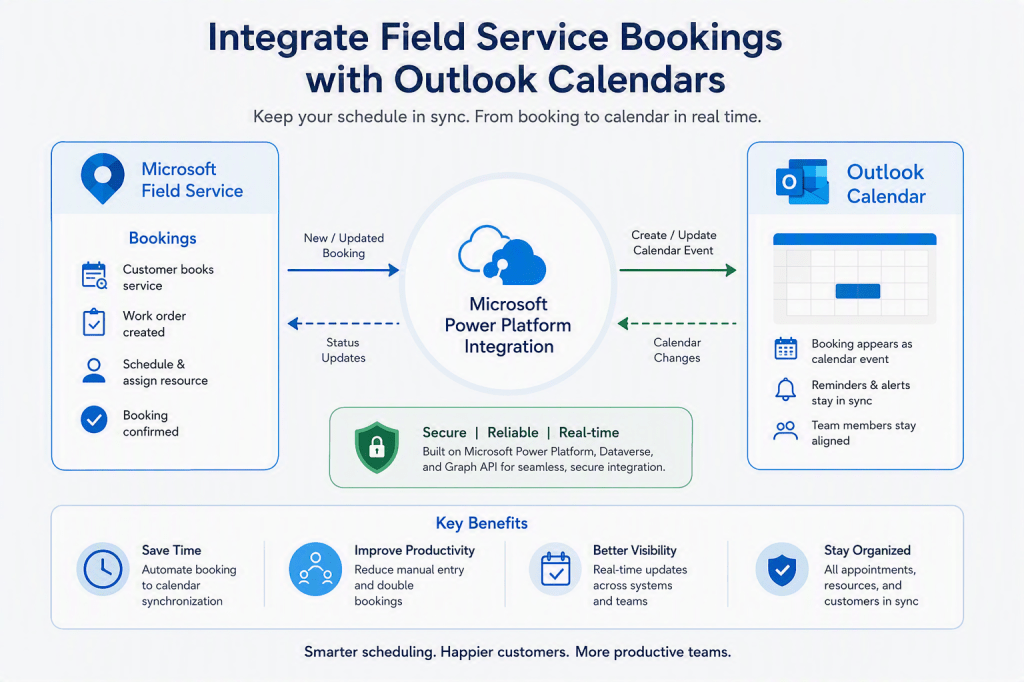Viewport: 1024px width, 682px height.
Task: Click the 'Improve Productivity' benefit title
Action: click(x=414, y=551)
